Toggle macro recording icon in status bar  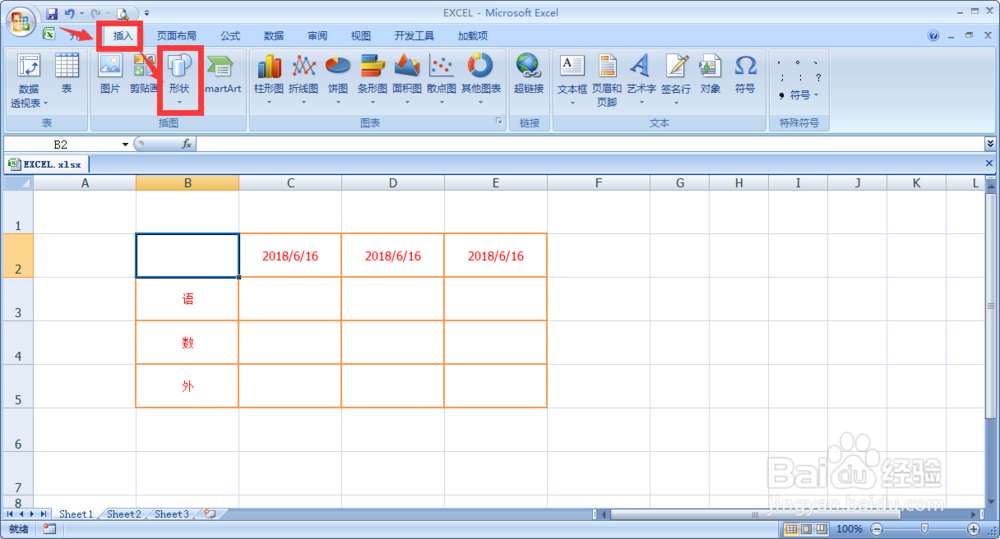(x=49, y=529)
